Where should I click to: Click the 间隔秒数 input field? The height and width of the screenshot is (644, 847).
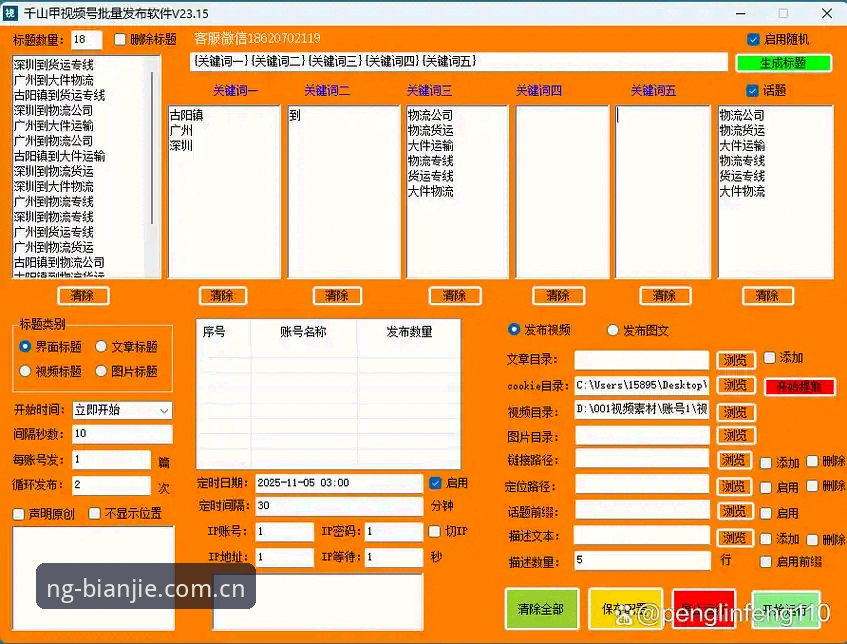click(x=122, y=434)
